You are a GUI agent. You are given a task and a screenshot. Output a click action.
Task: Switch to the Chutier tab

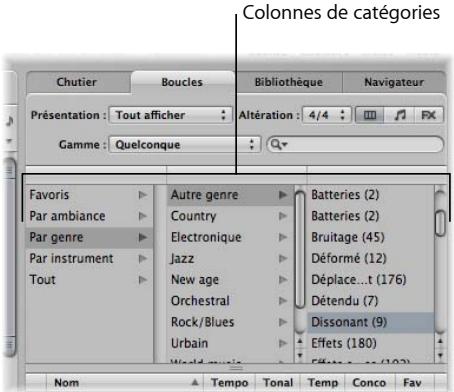point(77,82)
